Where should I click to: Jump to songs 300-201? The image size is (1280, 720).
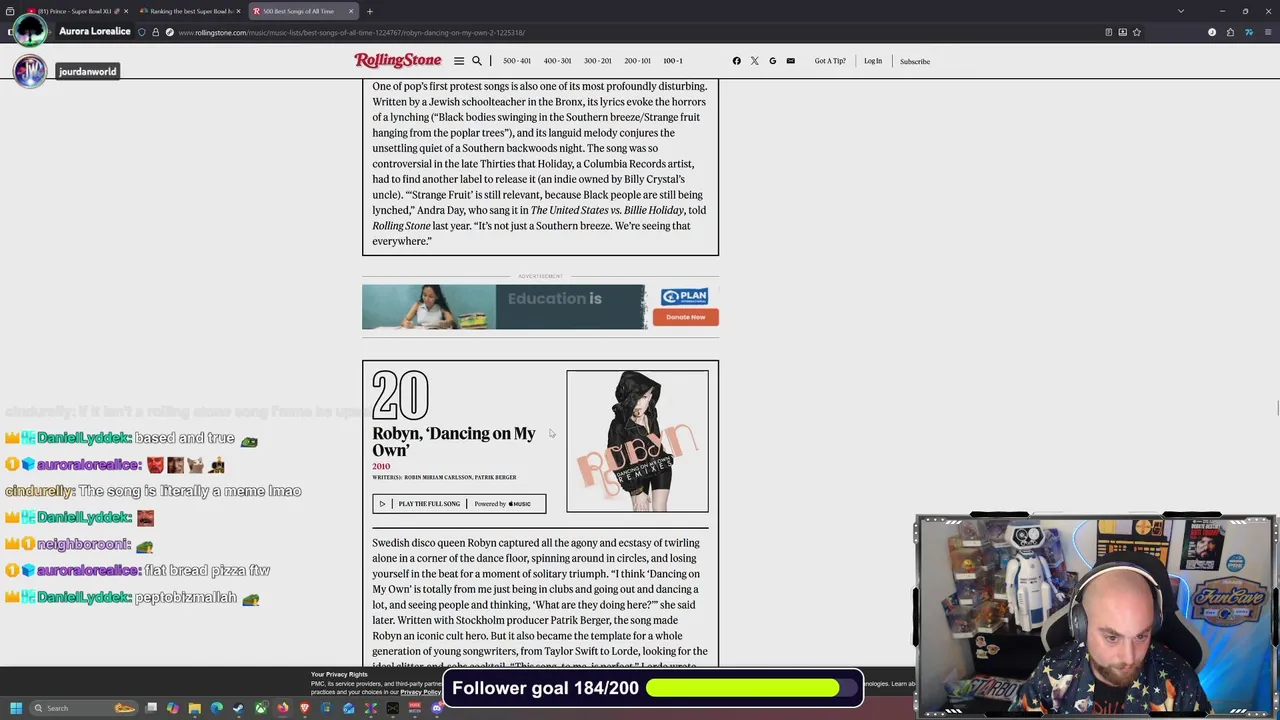(597, 61)
